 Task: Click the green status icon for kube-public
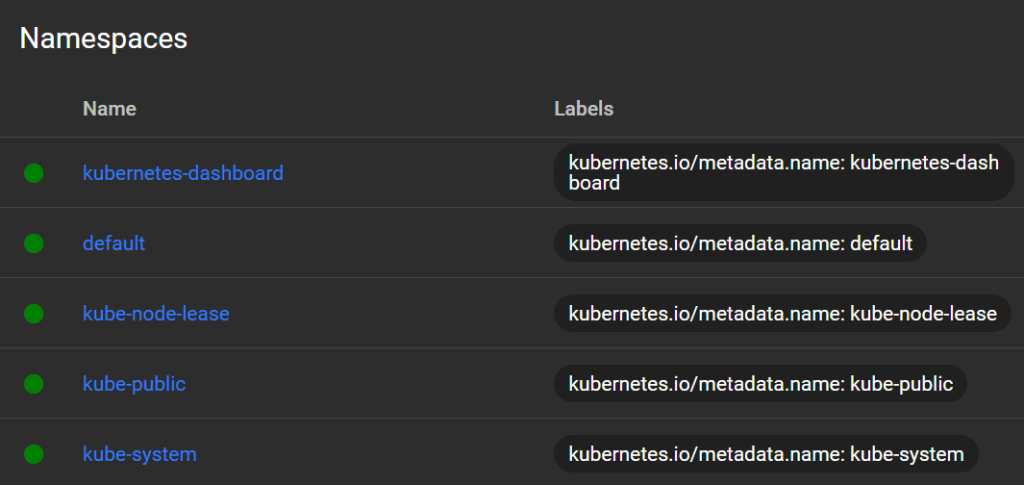[x=33, y=384]
